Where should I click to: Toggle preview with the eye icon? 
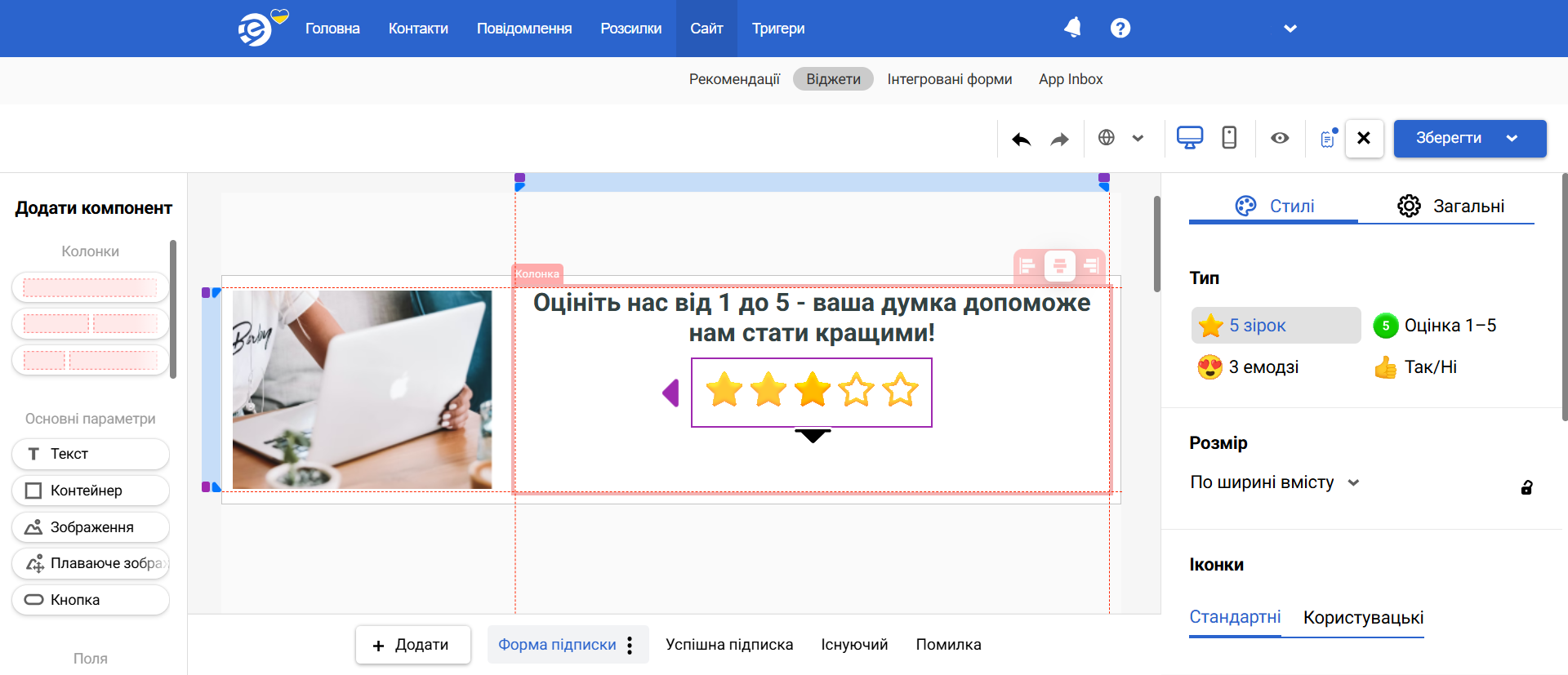coord(1280,138)
